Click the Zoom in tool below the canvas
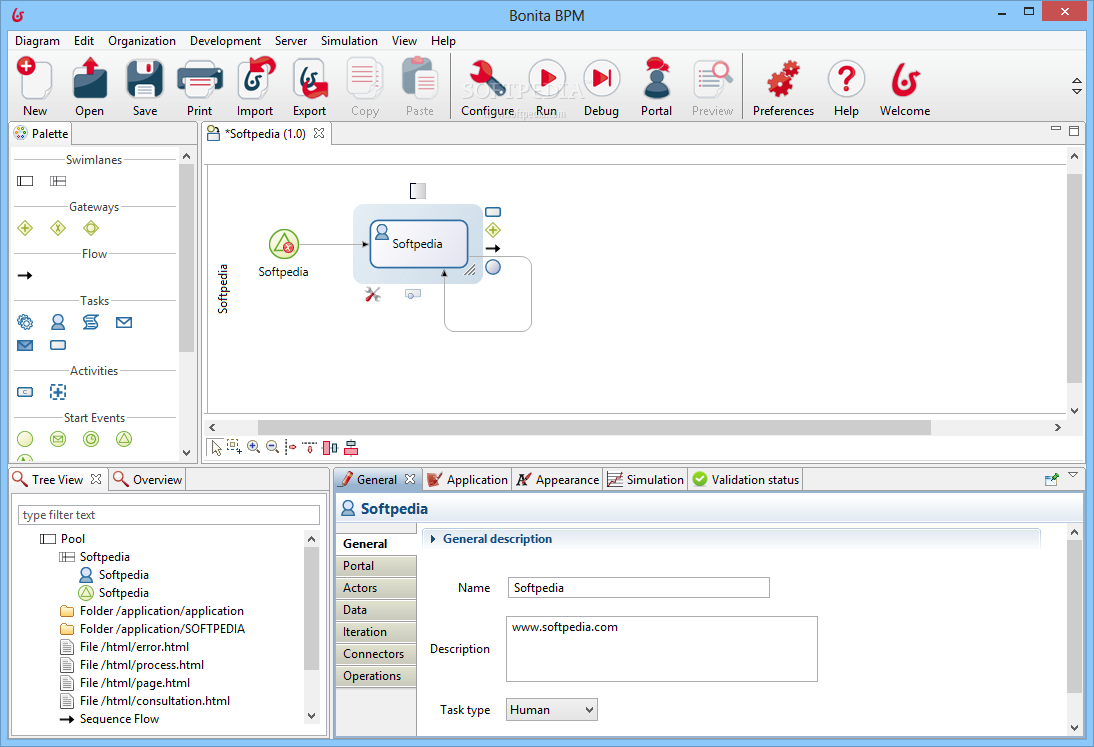The height and width of the screenshot is (747, 1094). point(253,447)
